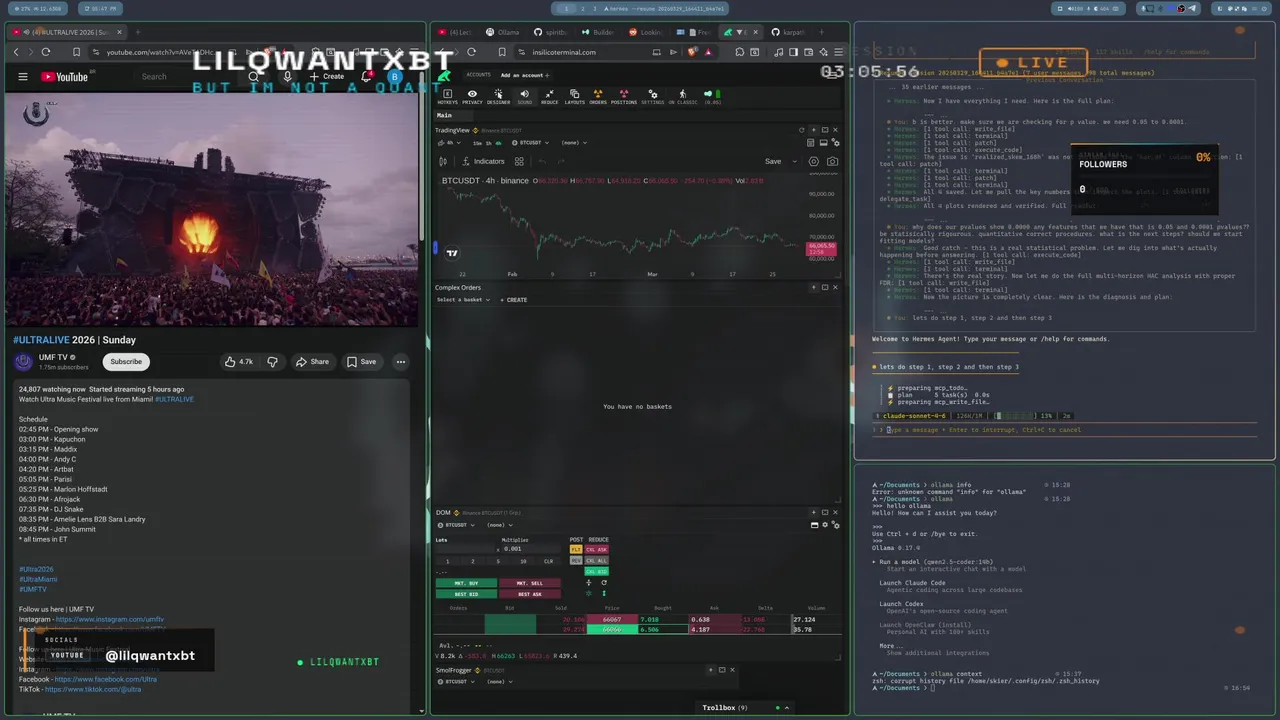Click CXL ASK button
Image resolution: width=1280 pixels, height=720 pixels.
pyautogui.click(x=597, y=549)
